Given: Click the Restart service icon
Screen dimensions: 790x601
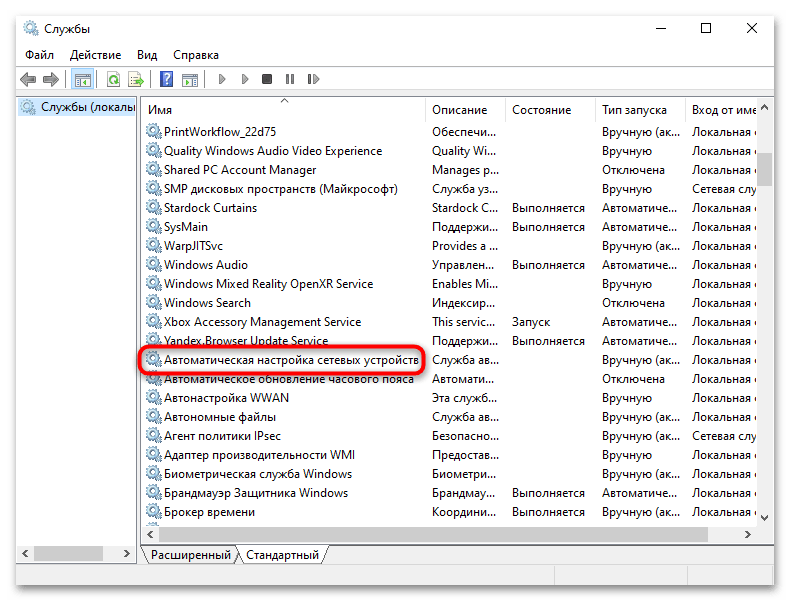Looking at the screenshot, I should pos(313,79).
